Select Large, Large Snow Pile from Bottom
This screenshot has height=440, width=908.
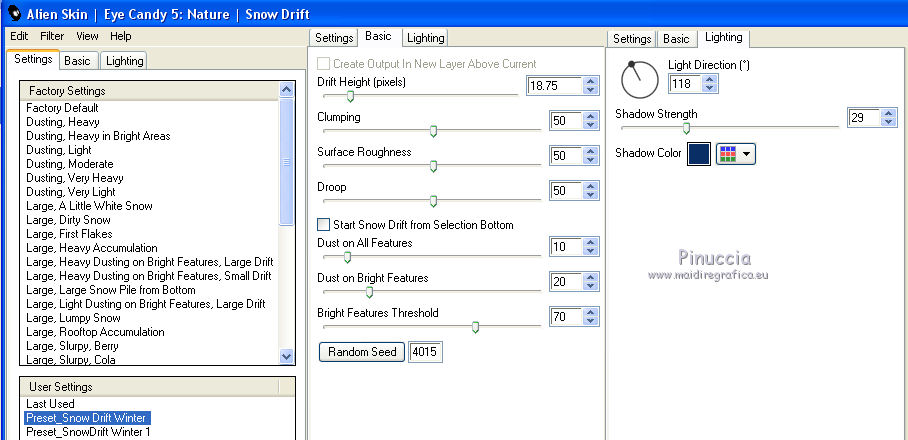(111, 290)
